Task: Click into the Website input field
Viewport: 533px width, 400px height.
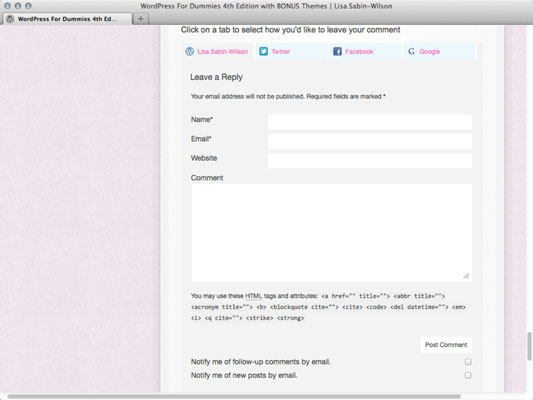Action: pyautogui.click(x=369, y=161)
